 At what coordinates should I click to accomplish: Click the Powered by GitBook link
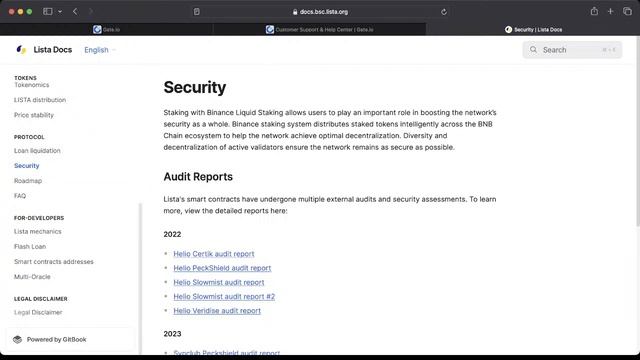(69, 340)
